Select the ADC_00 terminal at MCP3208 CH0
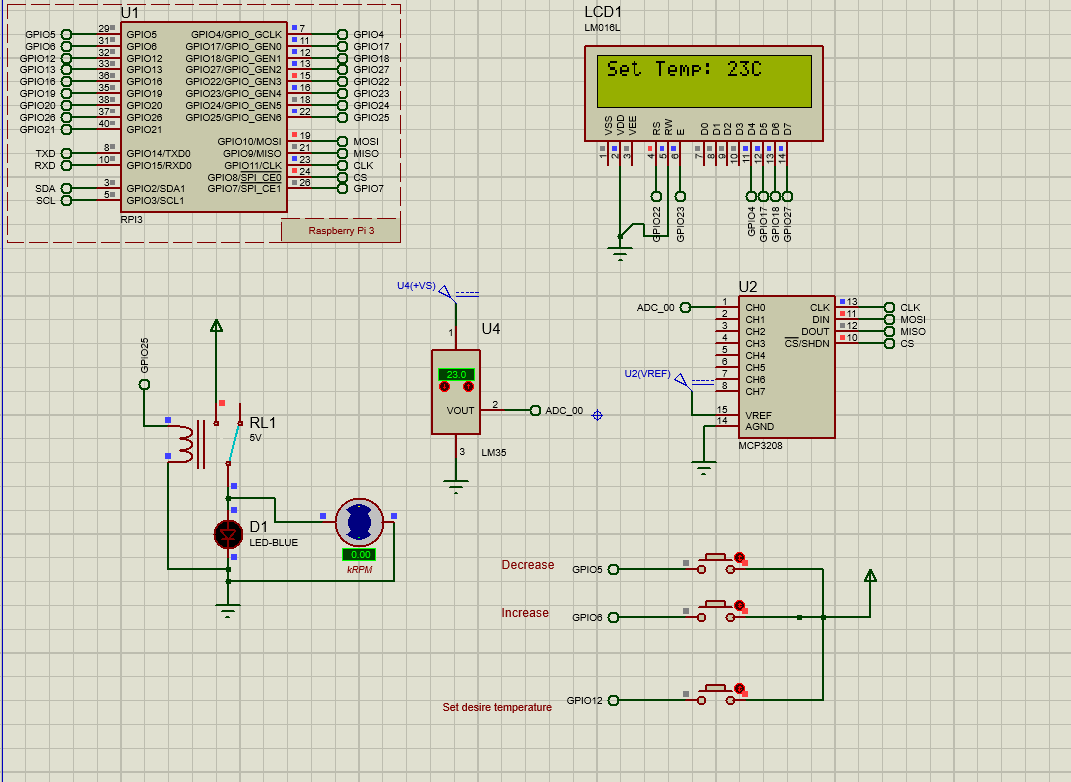1071x782 pixels. coord(685,307)
